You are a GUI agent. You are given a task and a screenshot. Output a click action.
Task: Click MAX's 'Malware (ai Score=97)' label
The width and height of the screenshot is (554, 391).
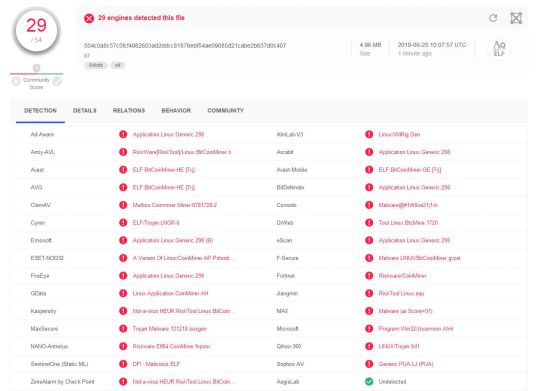(405, 311)
